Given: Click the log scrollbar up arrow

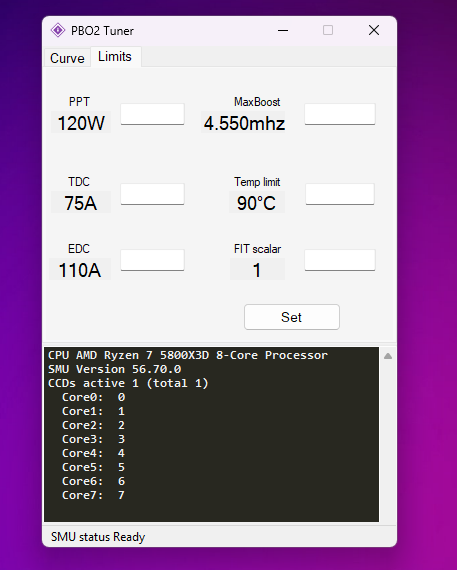Looking at the screenshot, I should pos(388,356).
